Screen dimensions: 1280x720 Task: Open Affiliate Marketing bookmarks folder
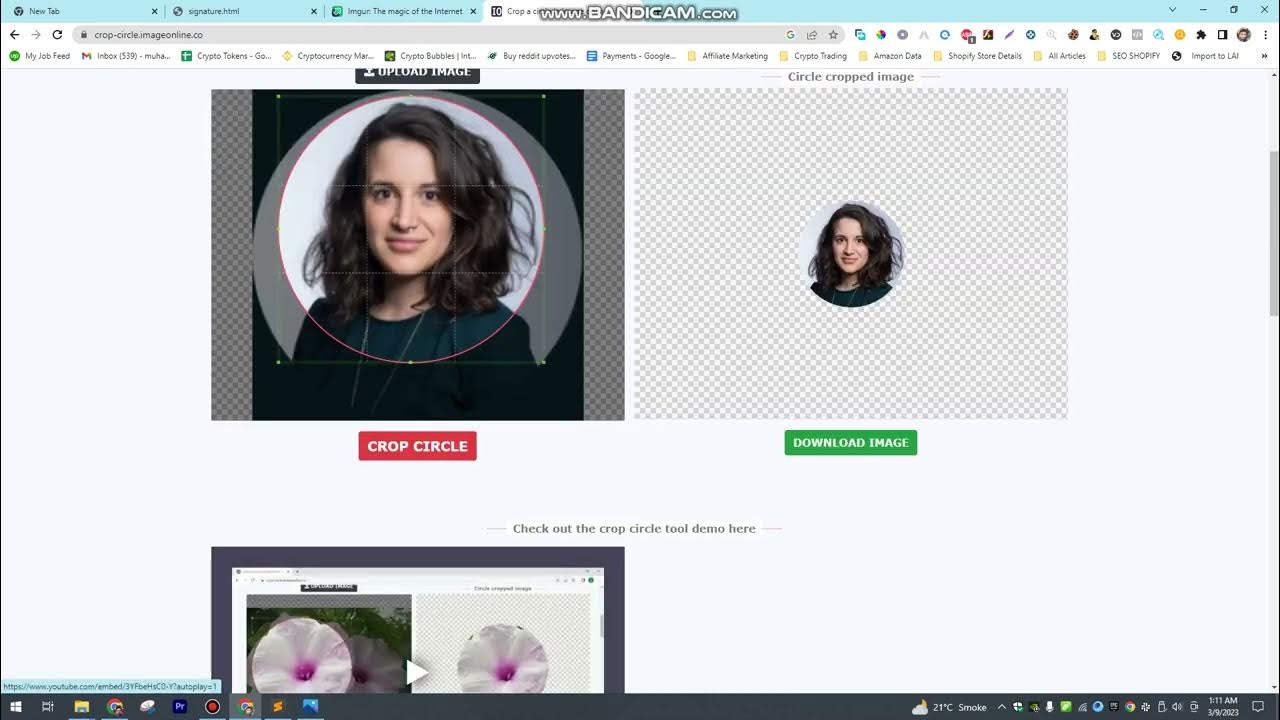[728, 56]
